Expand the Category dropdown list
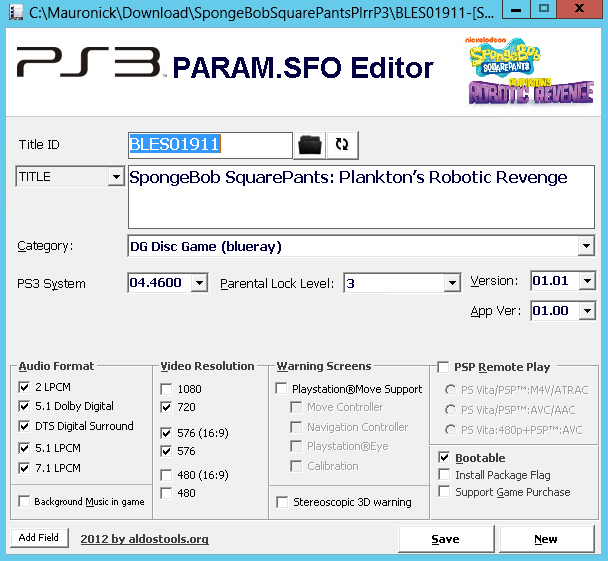Screen dimensions: 608x561 point(585,246)
